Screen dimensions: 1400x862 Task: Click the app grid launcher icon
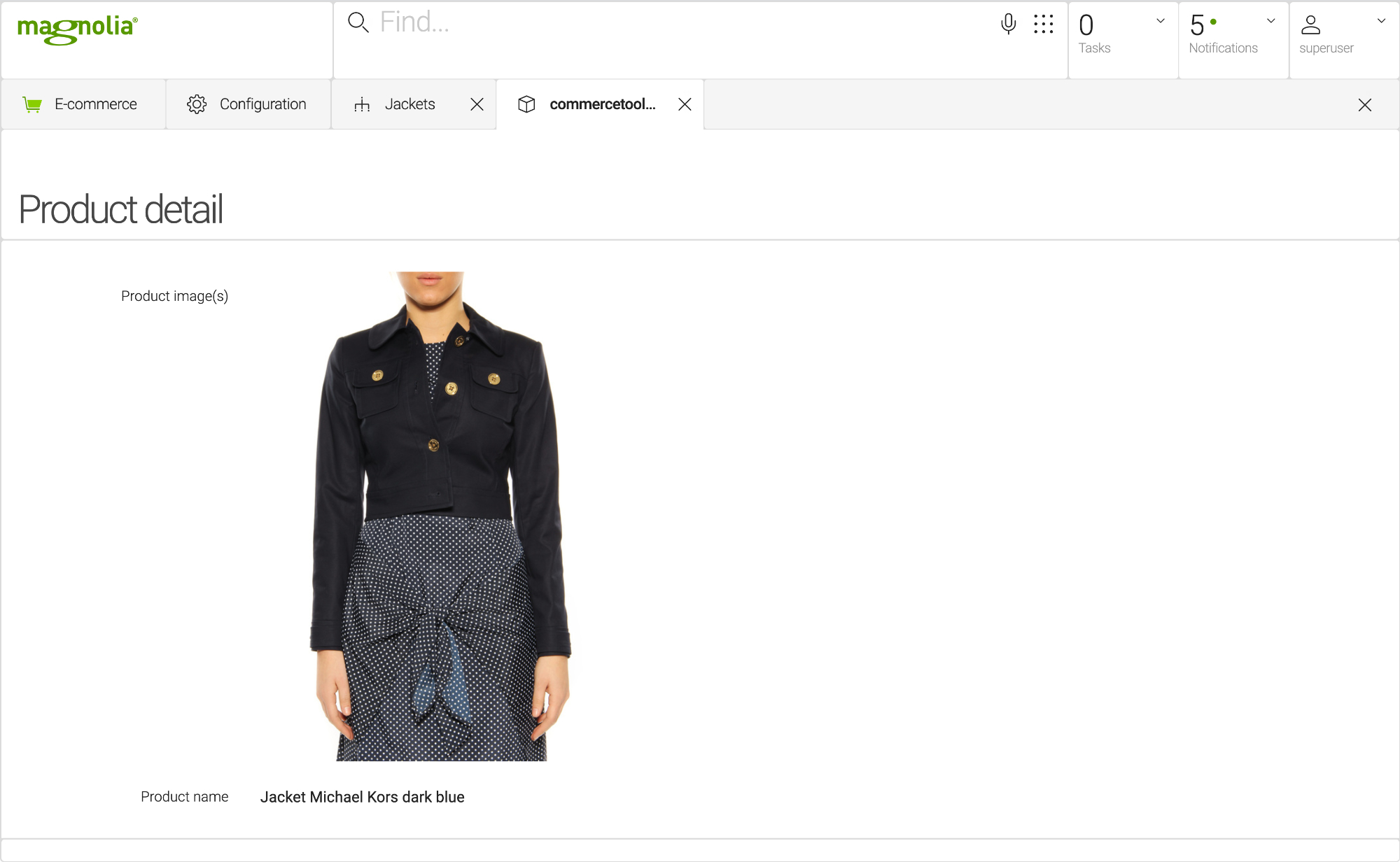pos(1044,27)
